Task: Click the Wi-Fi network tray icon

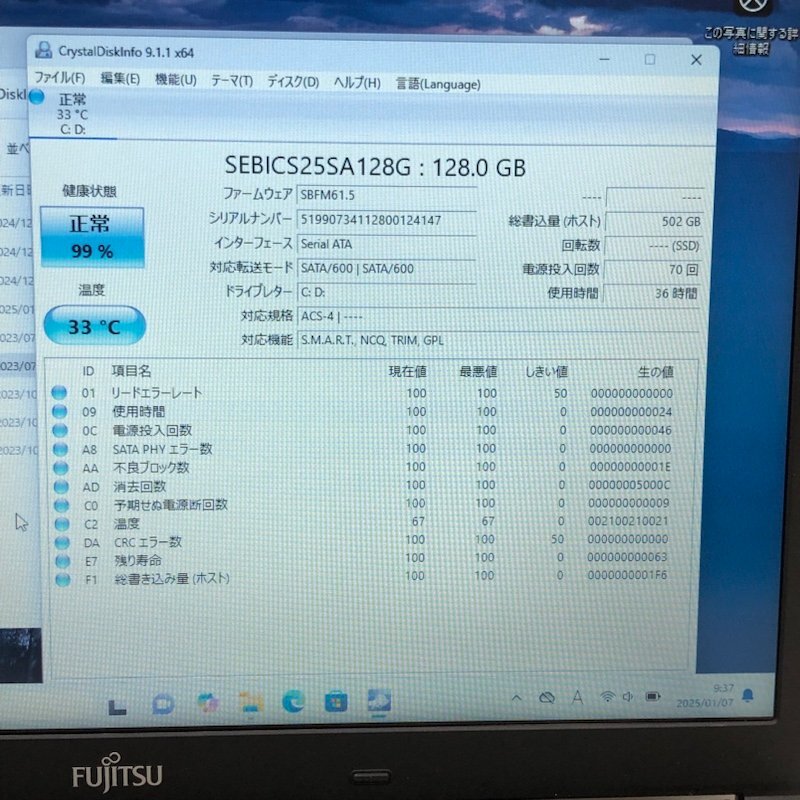Action: coord(607,696)
